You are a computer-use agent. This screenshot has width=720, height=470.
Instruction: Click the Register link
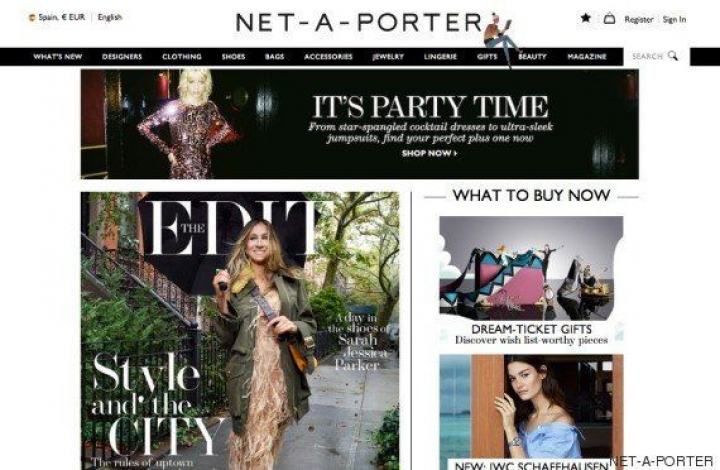coord(638,19)
